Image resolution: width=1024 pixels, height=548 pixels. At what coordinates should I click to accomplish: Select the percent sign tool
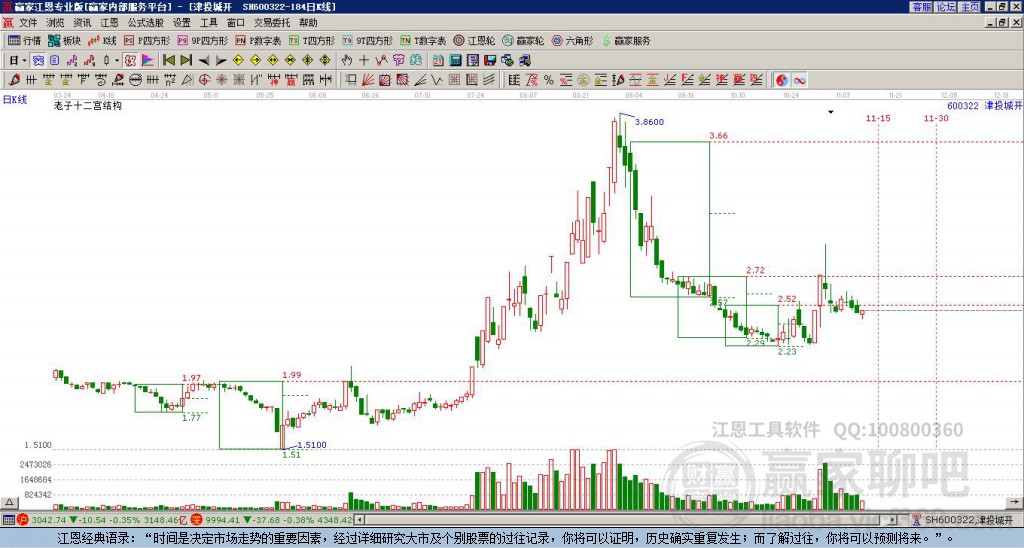tap(549, 80)
